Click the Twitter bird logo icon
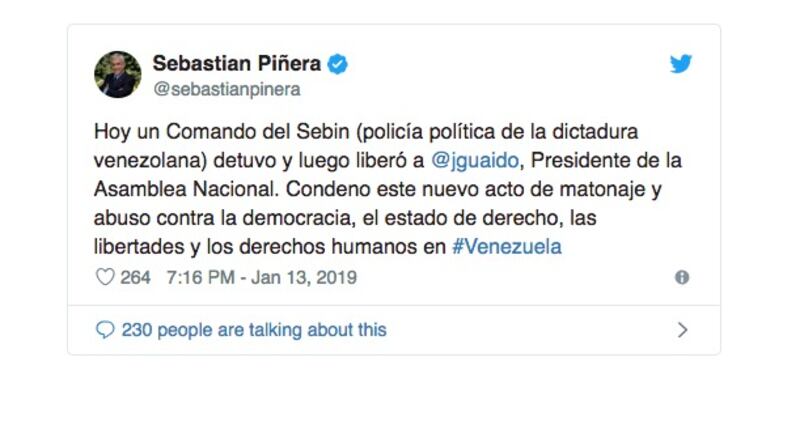Screen dimensions: 800x425 (681, 64)
